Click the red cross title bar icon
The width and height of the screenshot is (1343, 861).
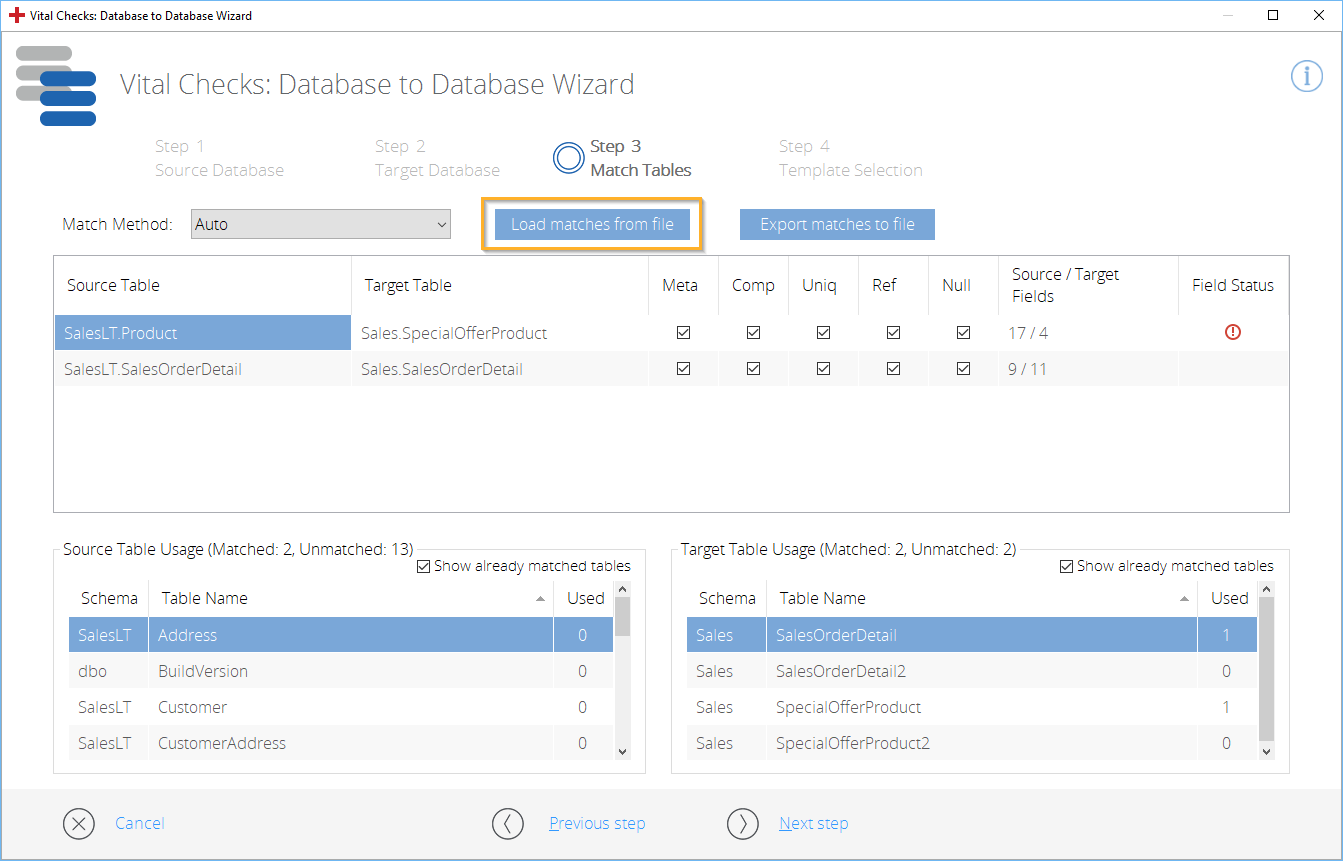pyautogui.click(x=16, y=16)
